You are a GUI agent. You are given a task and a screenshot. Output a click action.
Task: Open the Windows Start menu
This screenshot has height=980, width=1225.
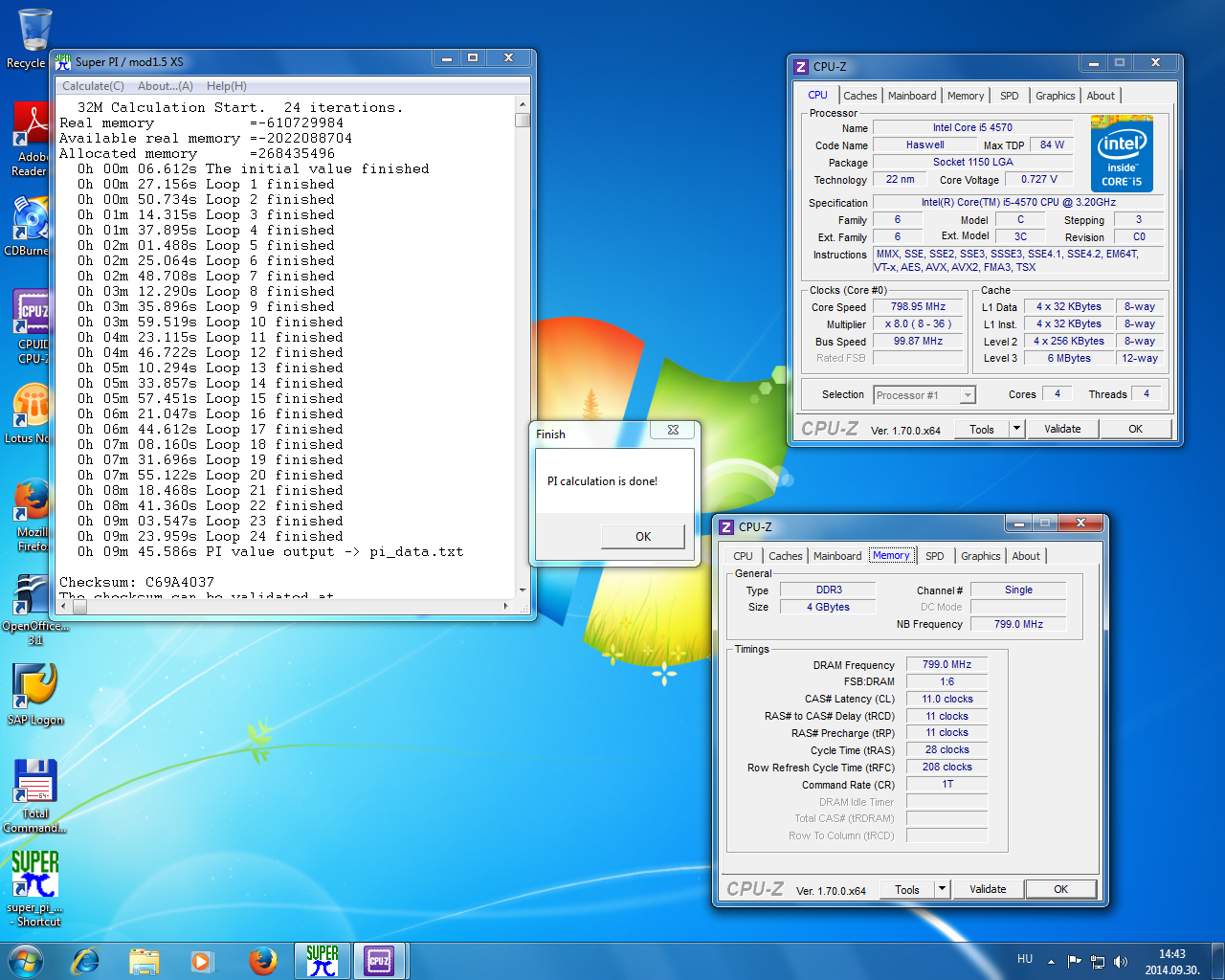click(x=26, y=961)
